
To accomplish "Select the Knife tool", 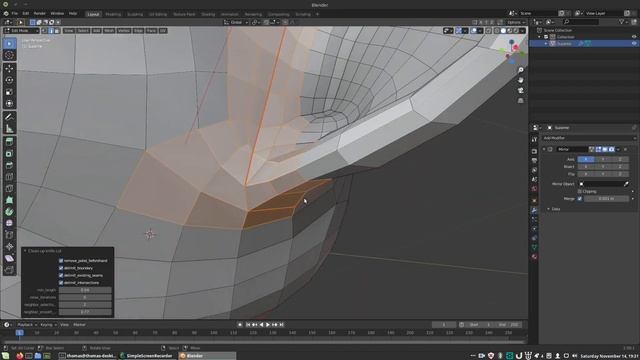I will point(9,189).
